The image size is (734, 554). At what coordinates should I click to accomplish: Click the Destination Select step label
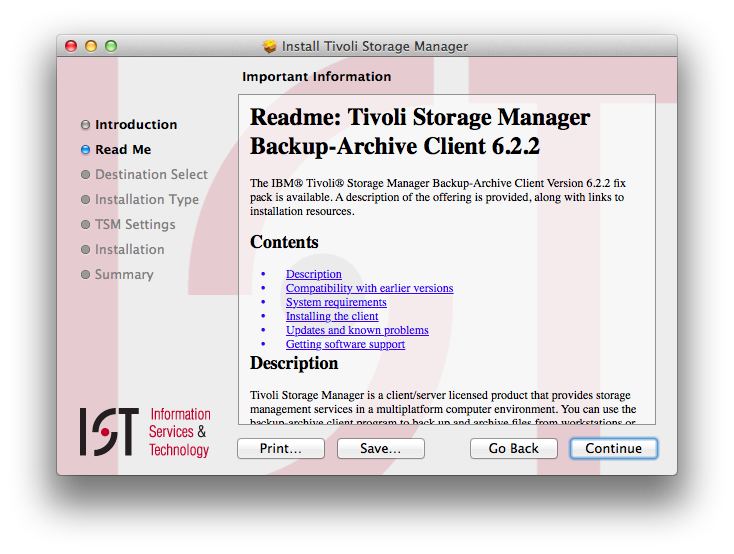[151, 174]
